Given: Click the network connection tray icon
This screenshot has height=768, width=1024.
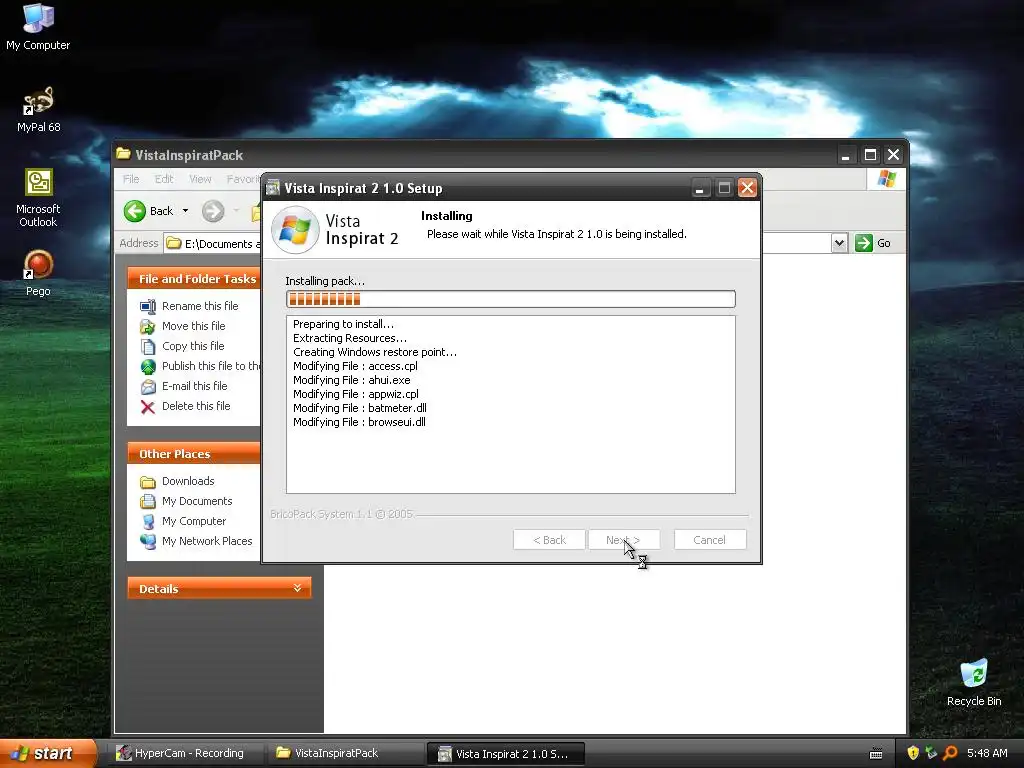Looking at the screenshot, I should coord(932,753).
